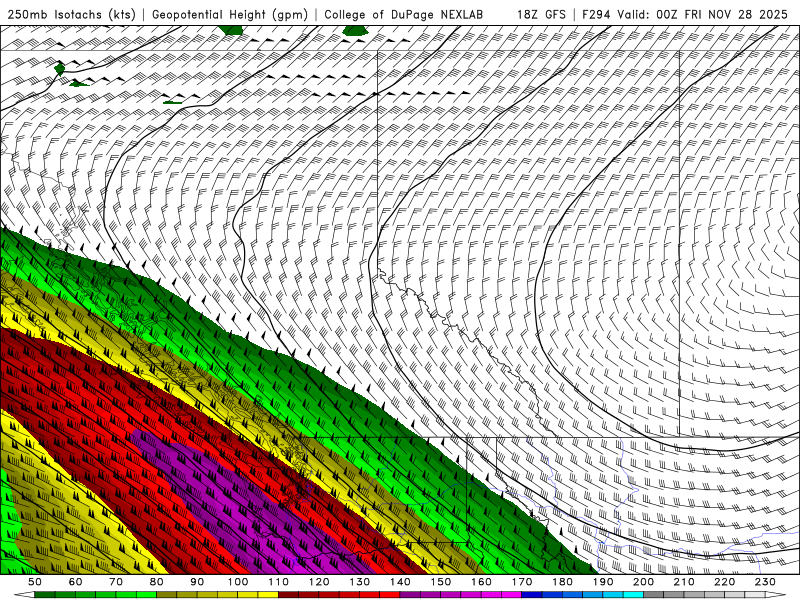Click the 150 legend label
Viewport: 800px width, 600px height.
(x=441, y=582)
